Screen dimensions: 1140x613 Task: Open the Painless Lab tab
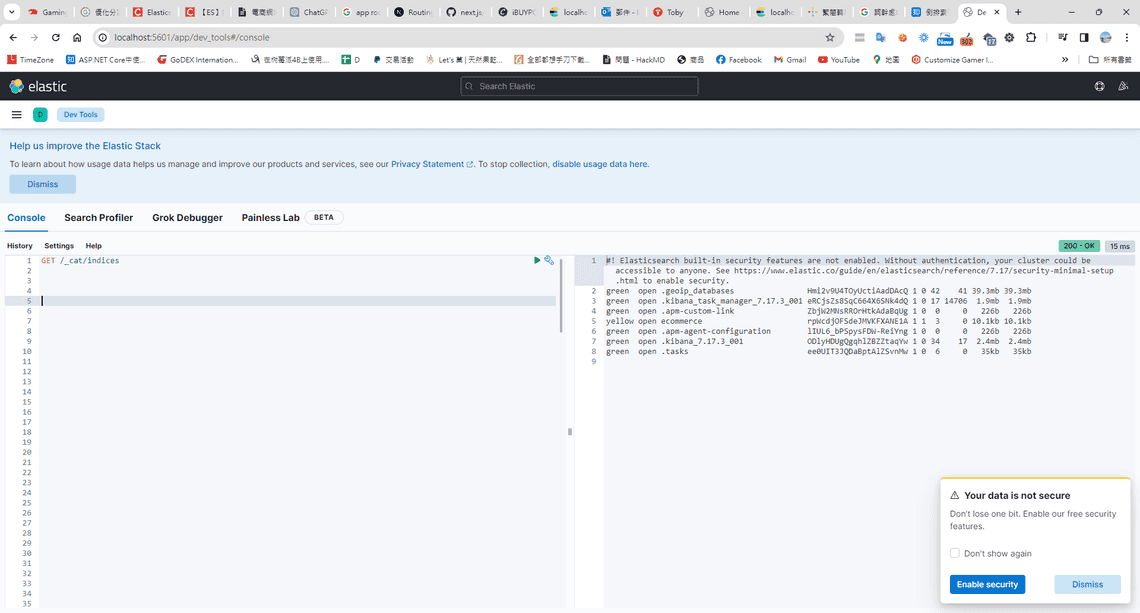click(x=270, y=217)
